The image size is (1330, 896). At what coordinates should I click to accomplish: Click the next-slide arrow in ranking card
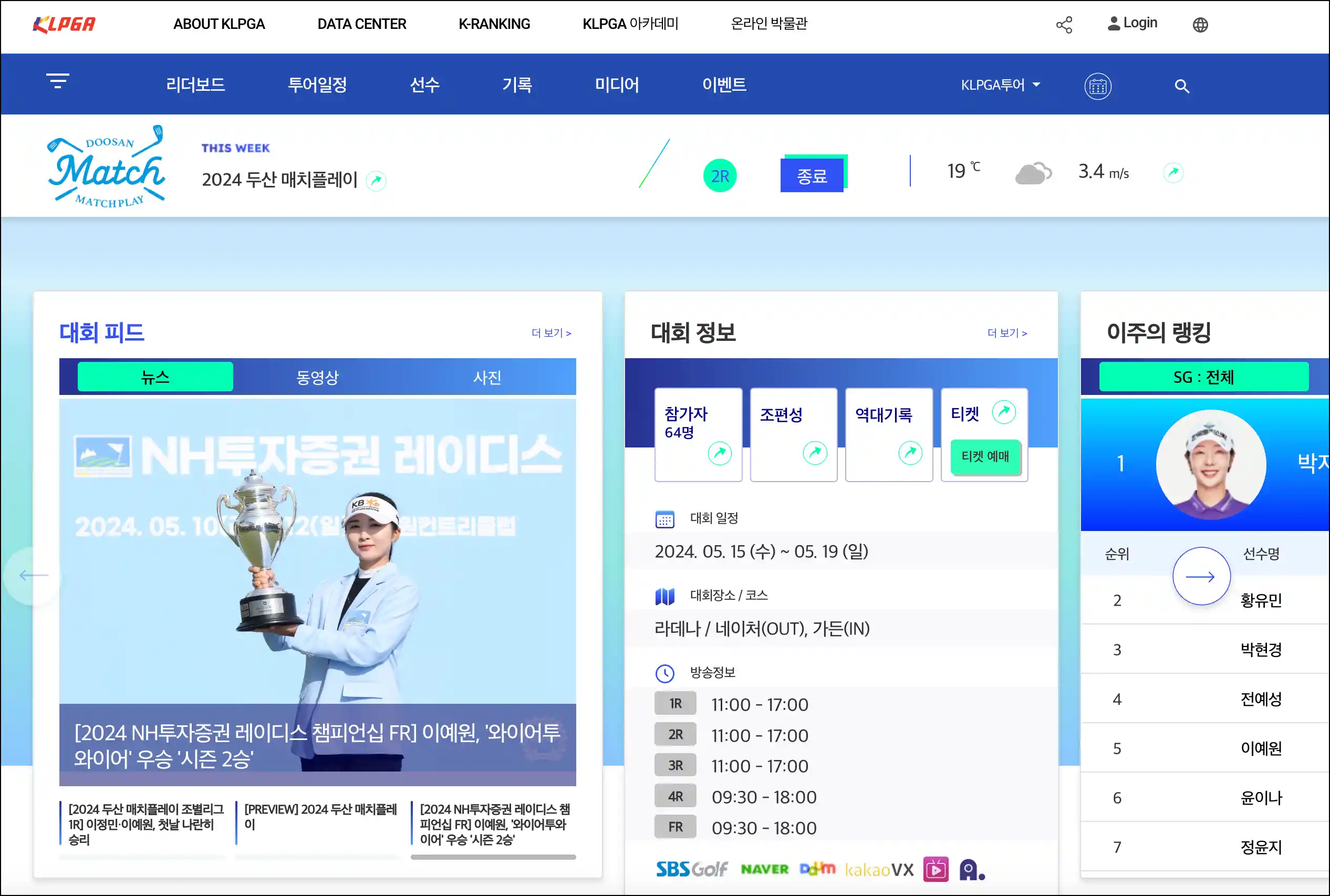tap(1201, 577)
